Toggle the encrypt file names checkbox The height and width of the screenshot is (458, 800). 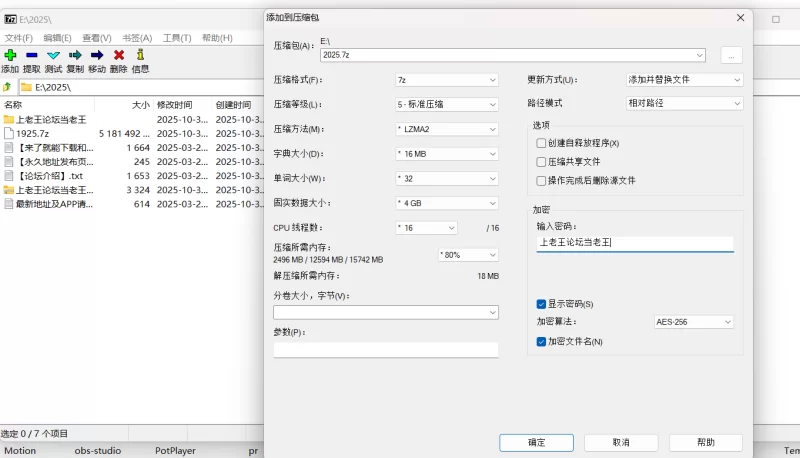point(541,342)
